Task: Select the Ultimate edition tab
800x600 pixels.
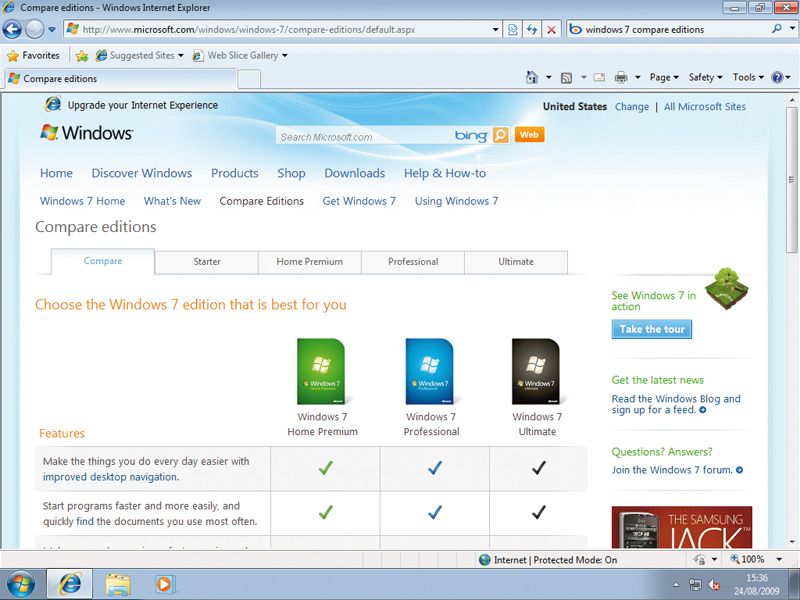Action: [x=516, y=262]
